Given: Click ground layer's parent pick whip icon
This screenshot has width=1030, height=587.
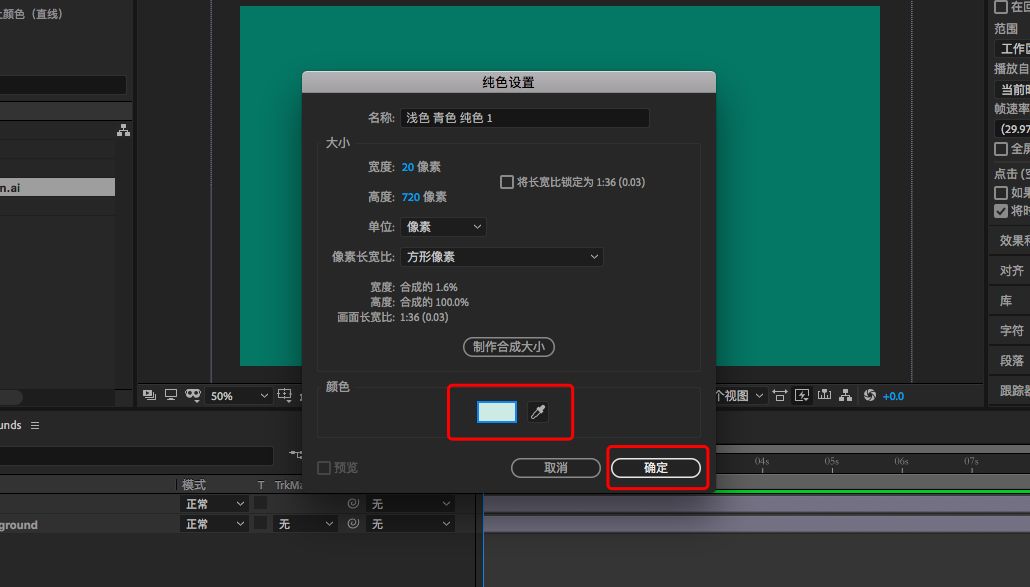Looking at the screenshot, I should 353,523.
